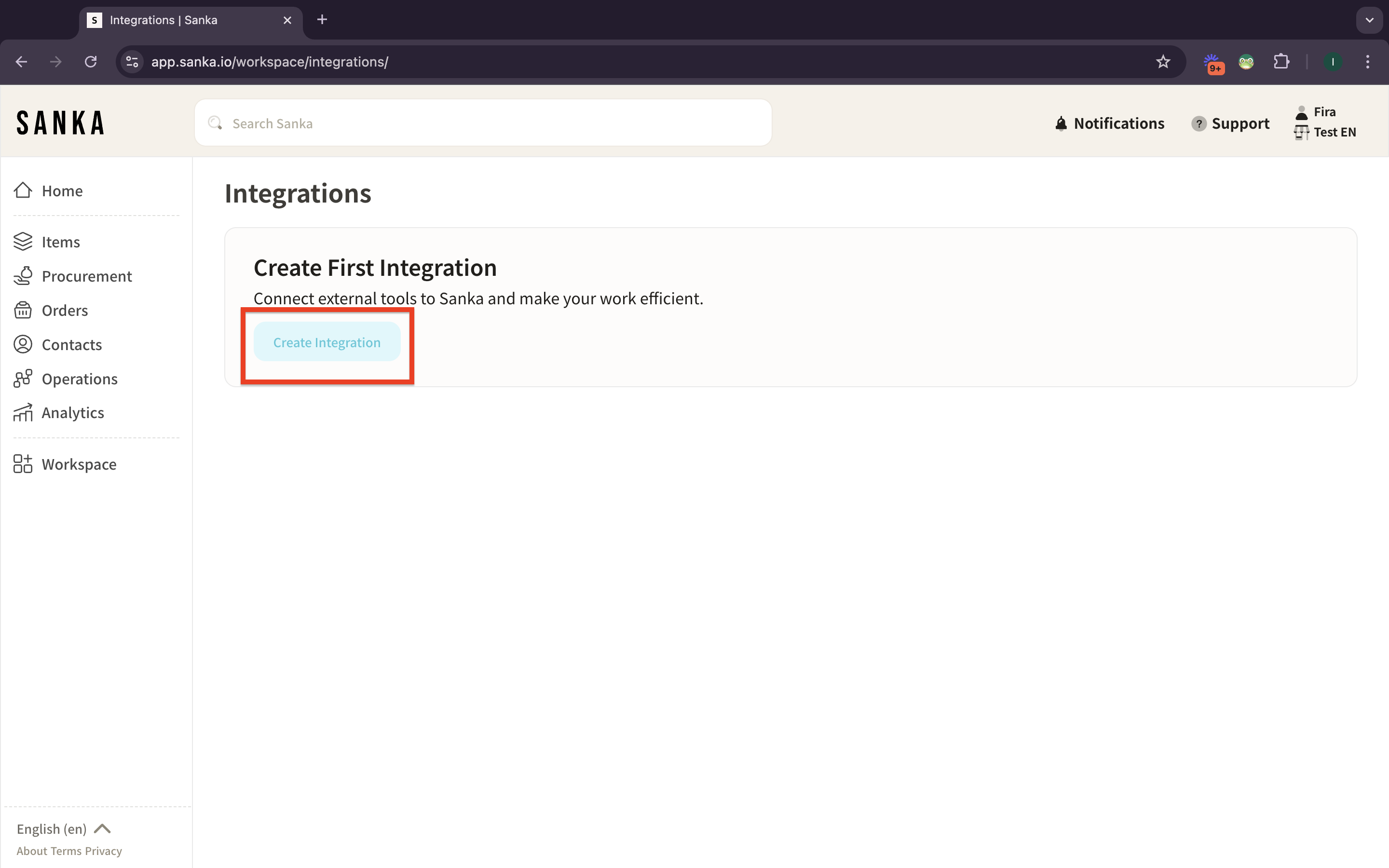The width and height of the screenshot is (1389, 868).
Task: Click the Notifications bell
Action: [x=1061, y=123]
